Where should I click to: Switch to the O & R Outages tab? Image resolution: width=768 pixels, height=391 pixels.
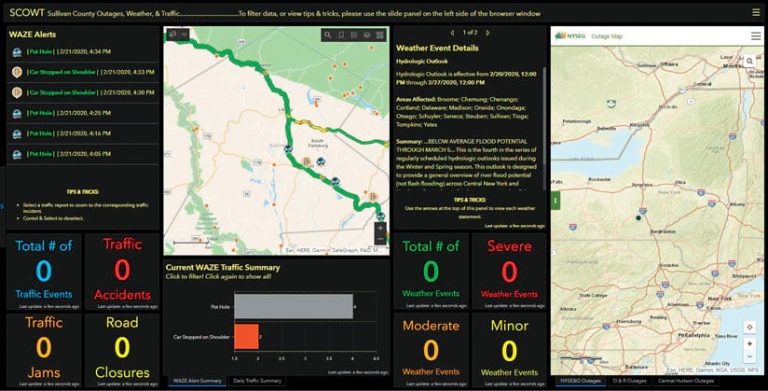pyautogui.click(x=629, y=381)
